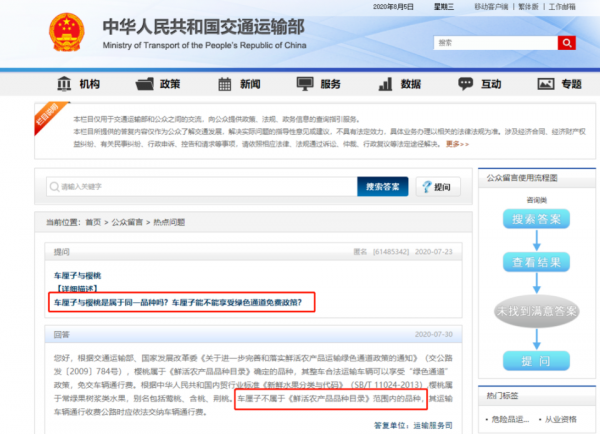600x434 pixels.
Task: Click the answer date 2020-07-30
Action: tap(434, 334)
